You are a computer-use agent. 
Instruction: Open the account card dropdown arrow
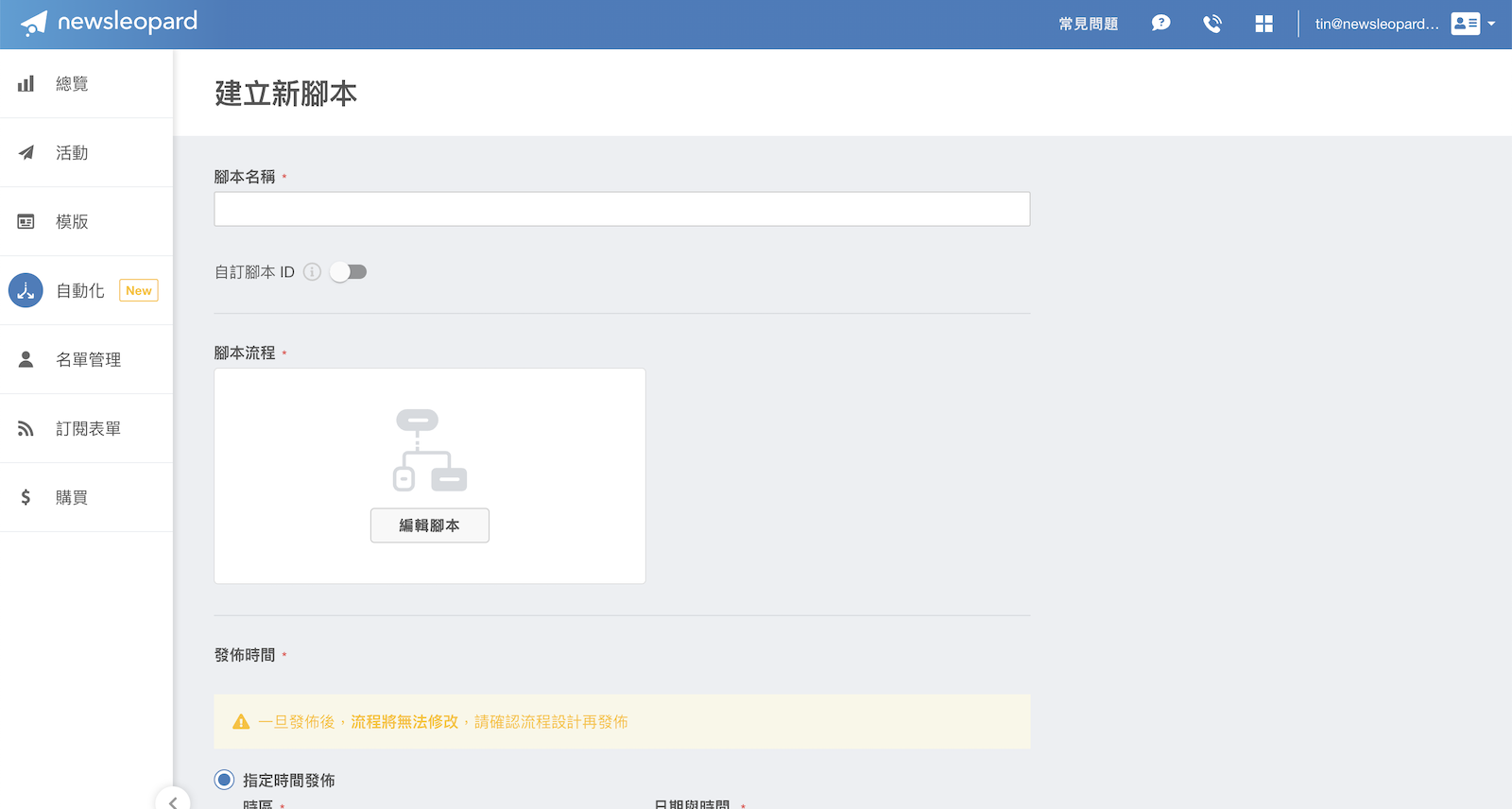[x=1491, y=24]
